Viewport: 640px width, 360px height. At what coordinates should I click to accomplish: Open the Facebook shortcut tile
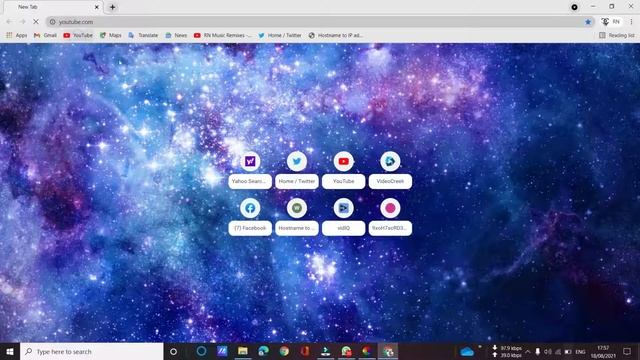point(250,217)
